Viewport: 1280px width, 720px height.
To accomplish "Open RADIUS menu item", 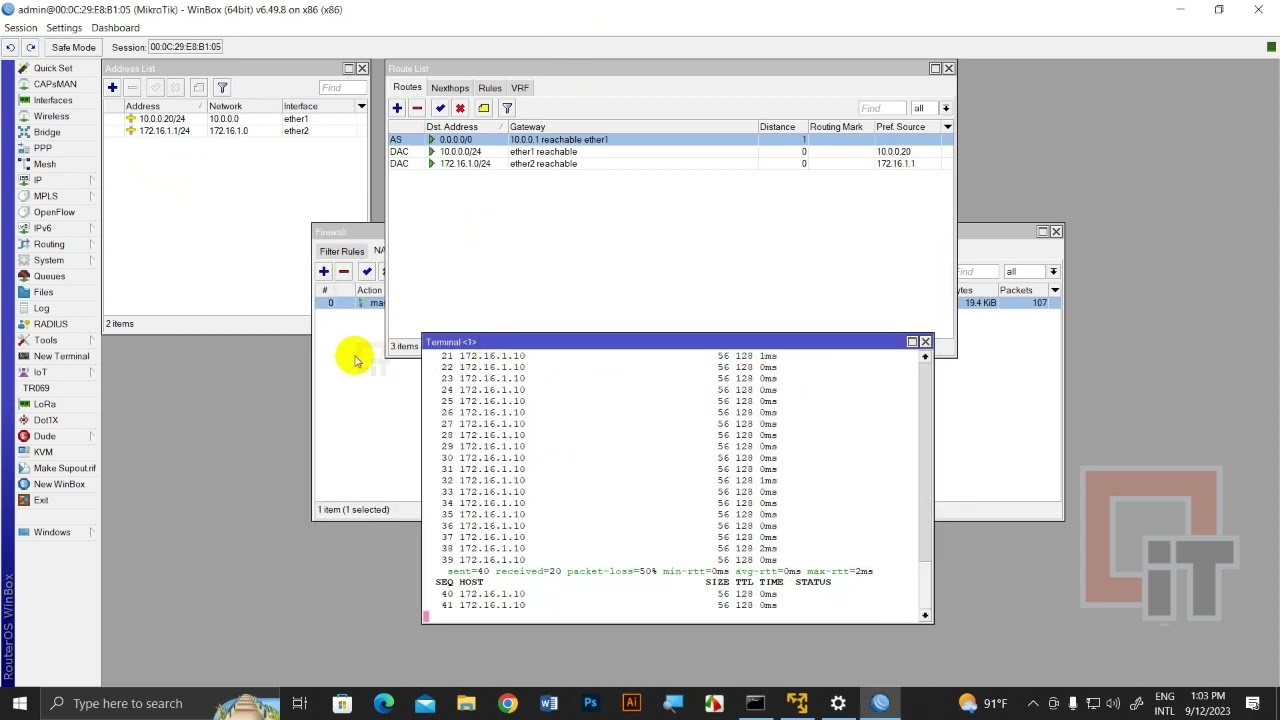I will point(50,324).
